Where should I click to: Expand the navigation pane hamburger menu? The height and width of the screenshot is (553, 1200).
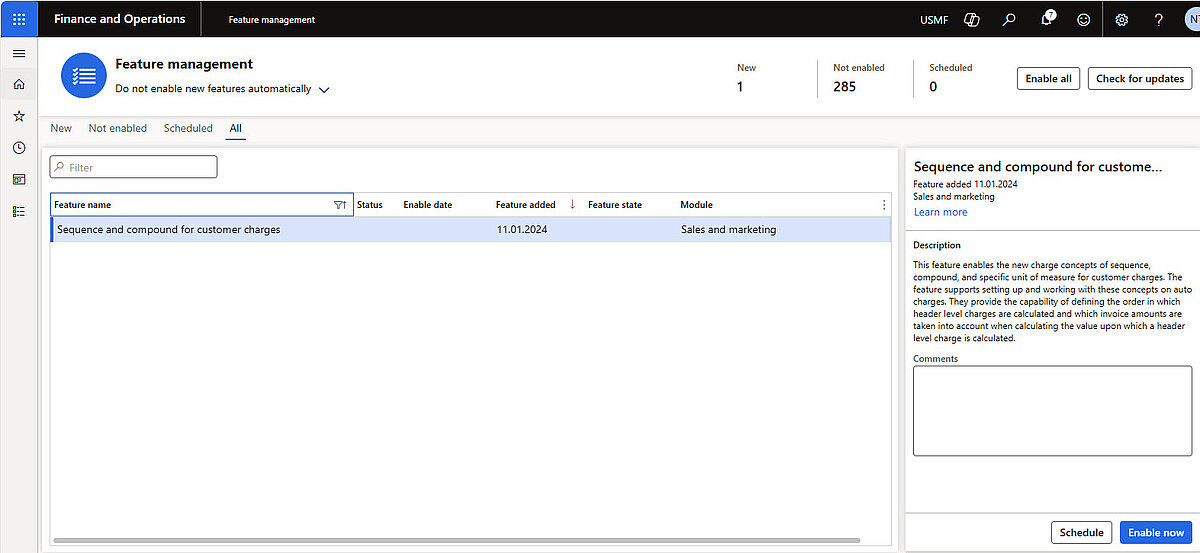pos(19,54)
